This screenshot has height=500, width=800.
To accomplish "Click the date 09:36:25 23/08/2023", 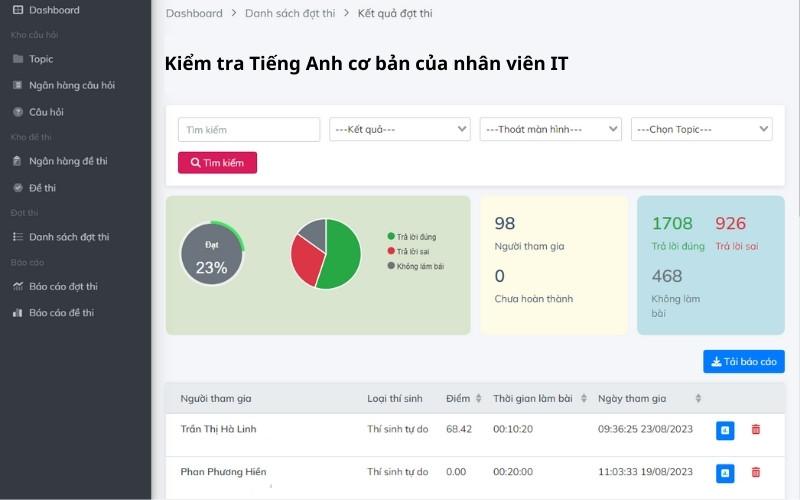I will pos(645,429).
